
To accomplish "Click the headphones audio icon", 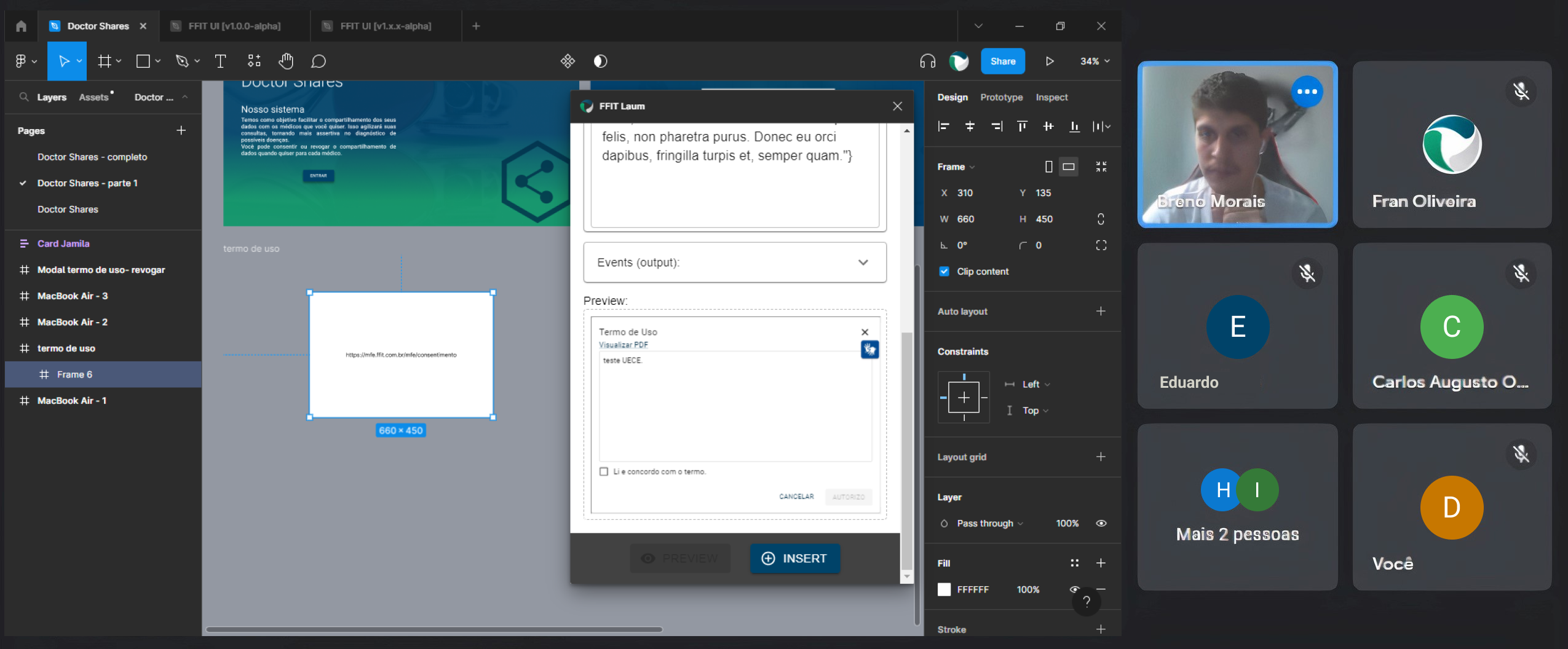I will point(927,61).
